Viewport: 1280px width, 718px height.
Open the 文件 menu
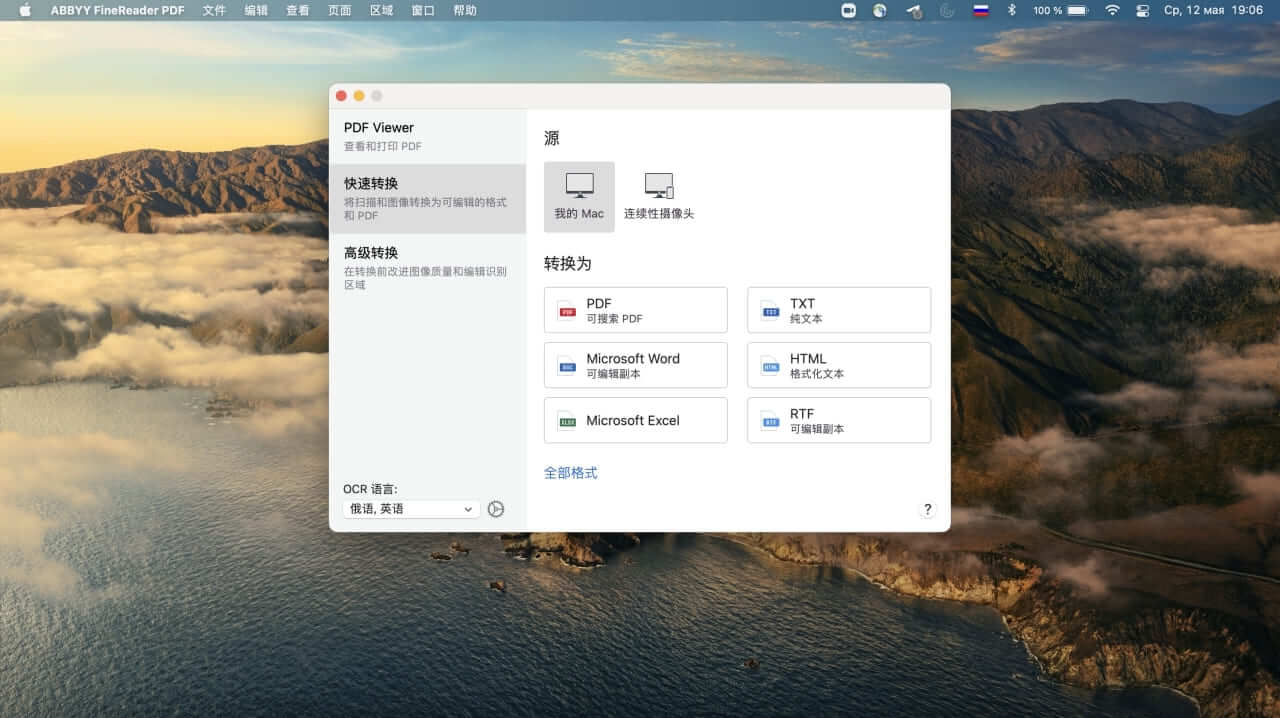[x=214, y=10]
